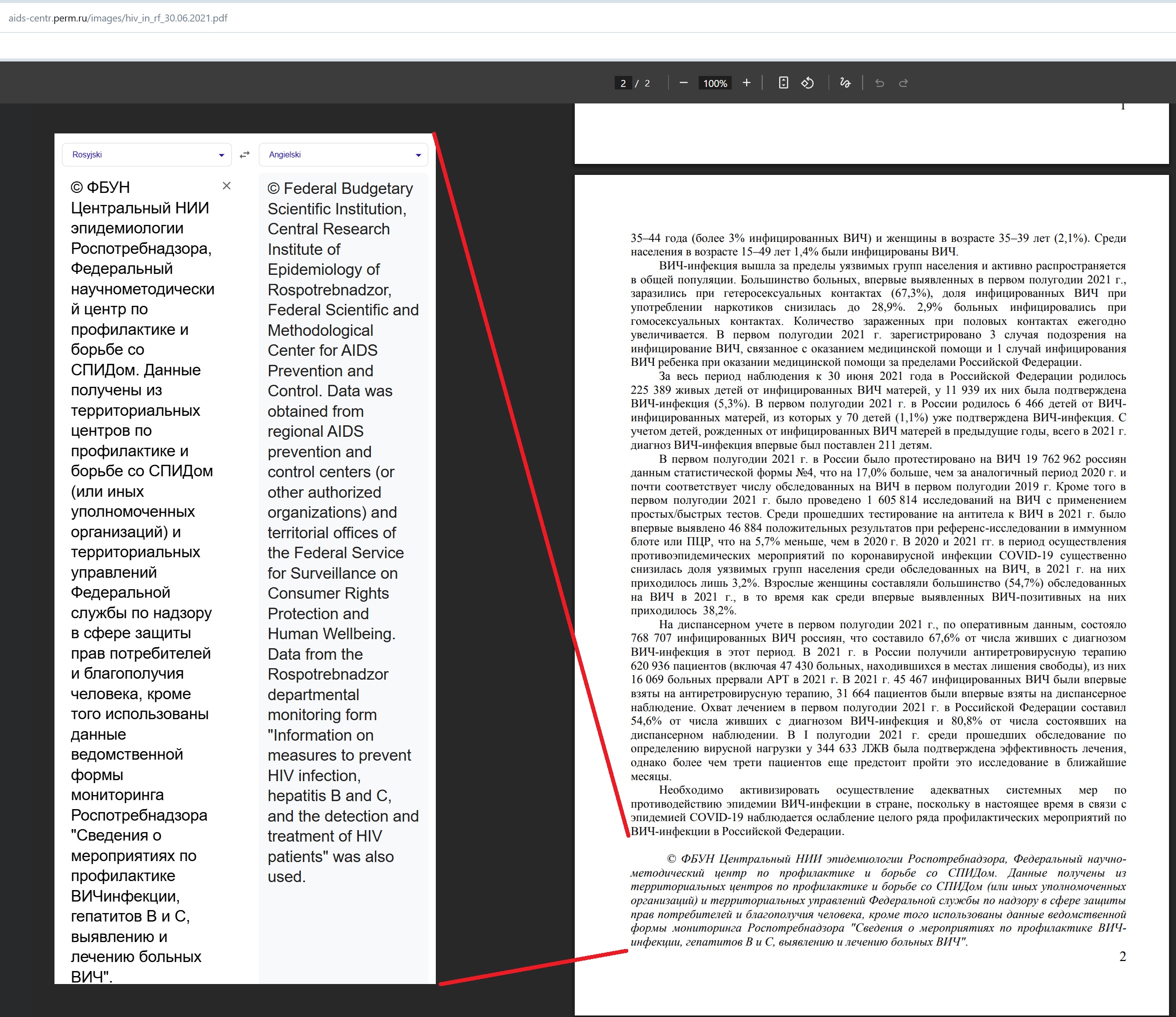Rotate the PDF counterclockwise

808,83
